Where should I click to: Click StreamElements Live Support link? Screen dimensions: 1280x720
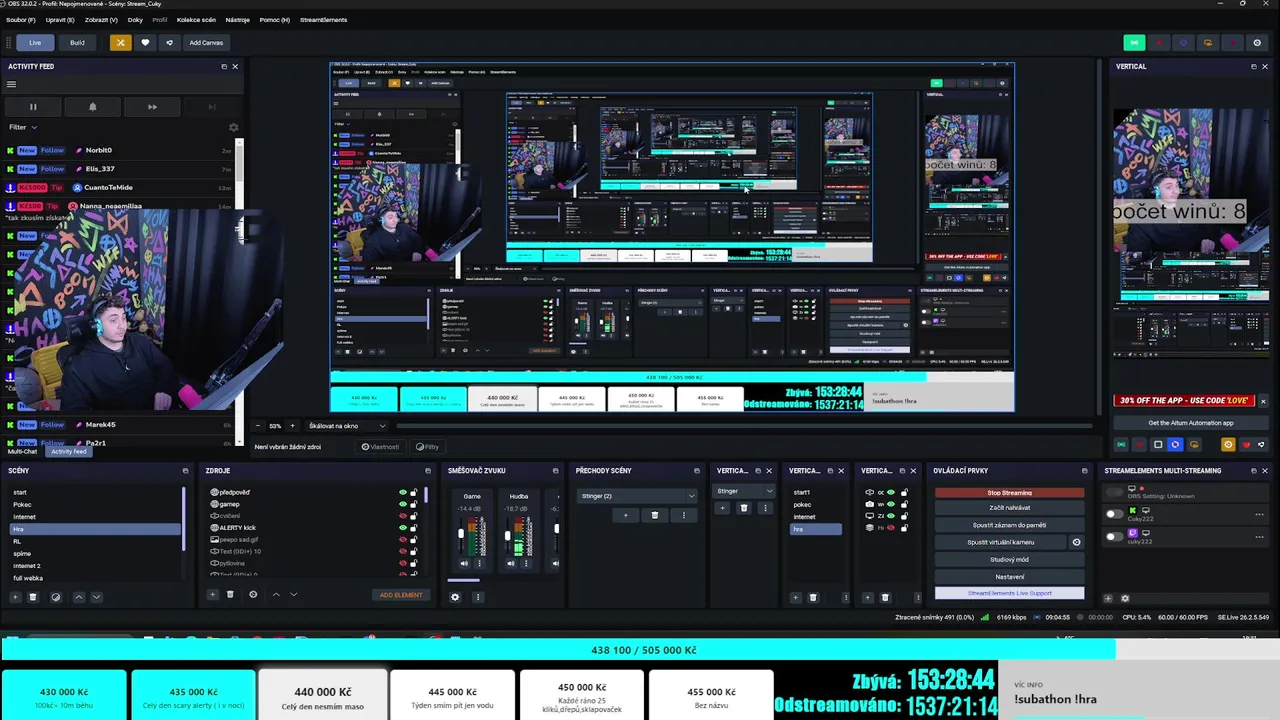point(1009,593)
